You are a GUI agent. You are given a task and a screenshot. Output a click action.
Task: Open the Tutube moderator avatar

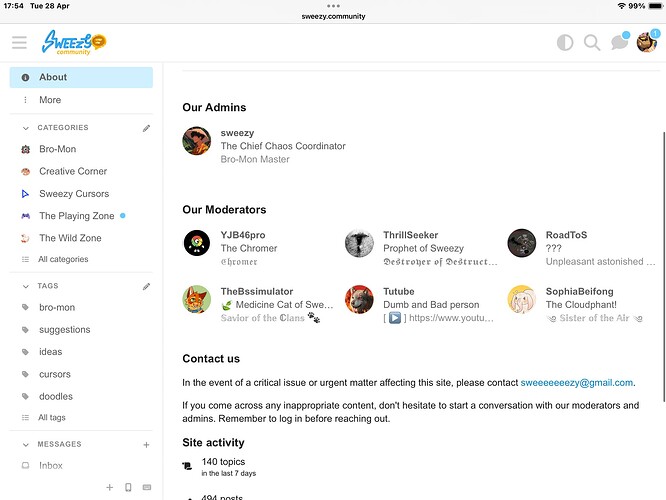(359, 299)
